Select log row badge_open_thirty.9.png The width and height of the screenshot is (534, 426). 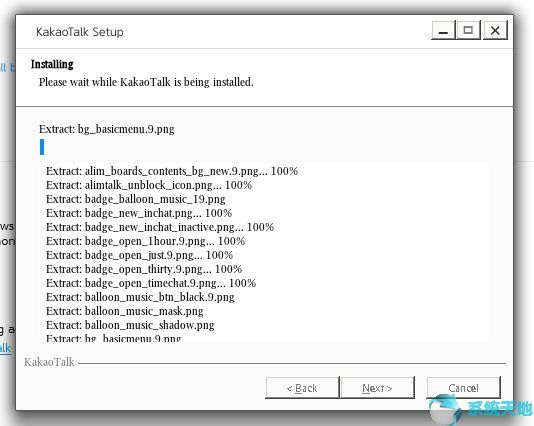[144, 269]
